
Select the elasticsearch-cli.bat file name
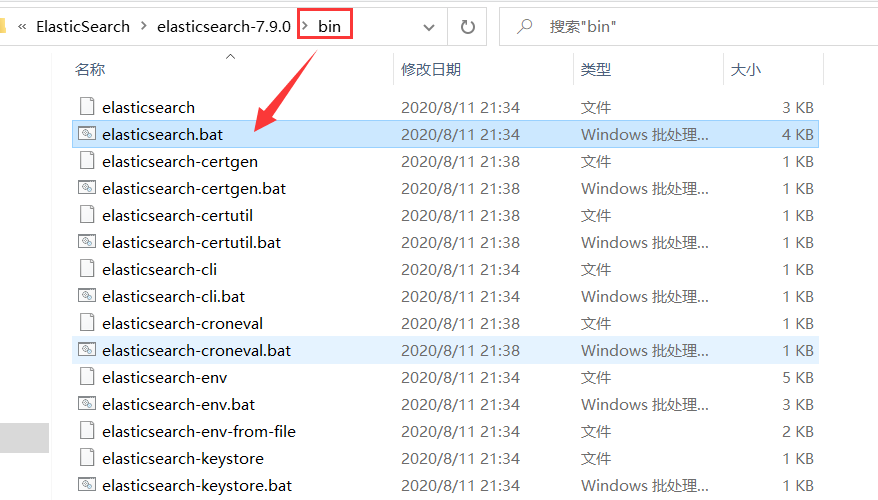174,296
